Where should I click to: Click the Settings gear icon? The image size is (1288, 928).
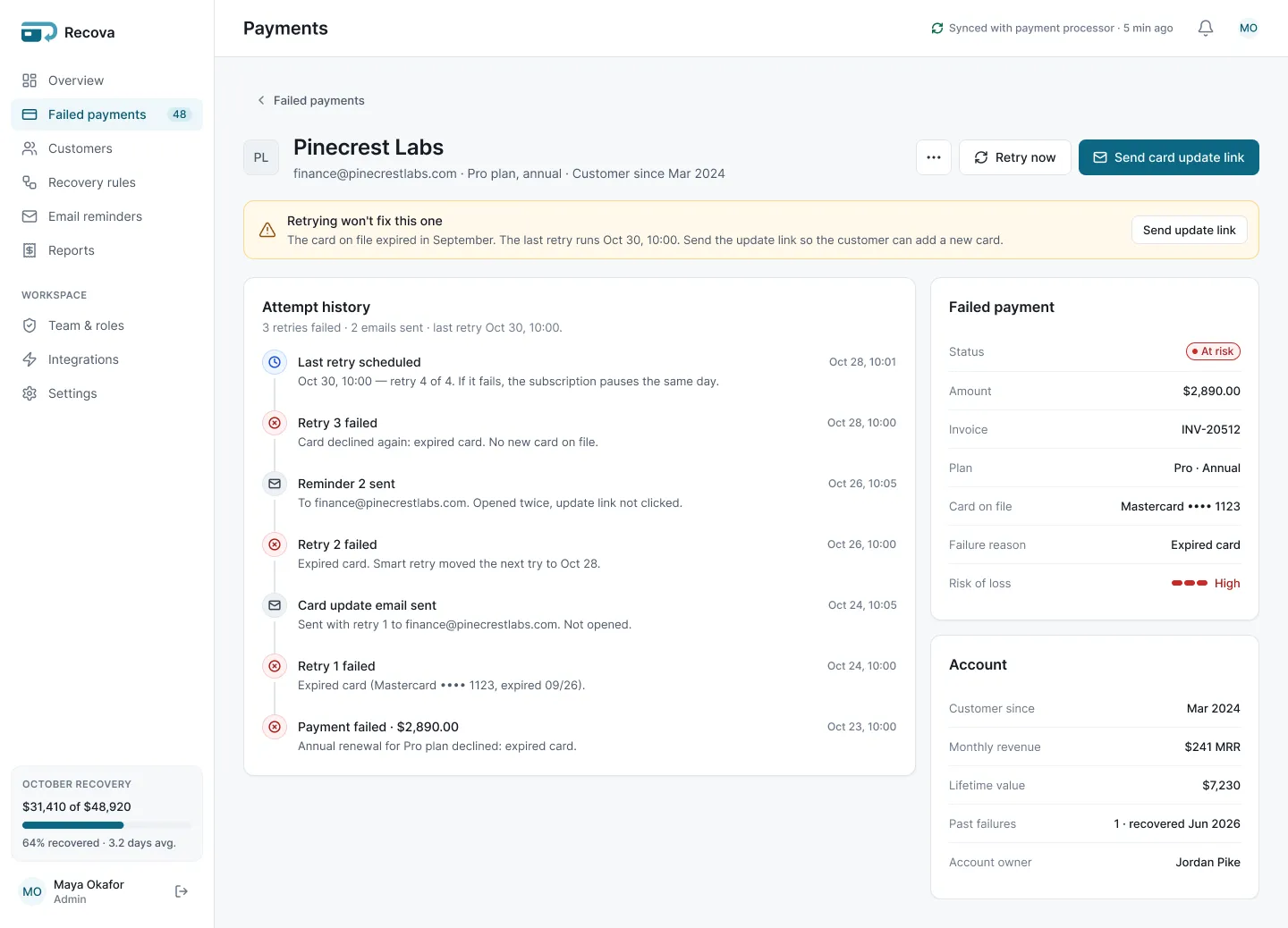click(x=30, y=393)
